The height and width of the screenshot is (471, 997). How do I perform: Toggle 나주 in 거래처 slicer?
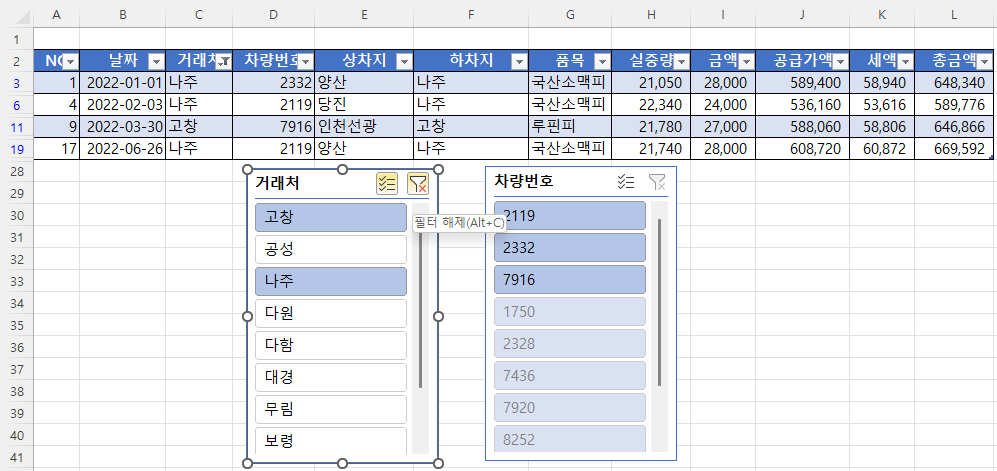(x=331, y=281)
